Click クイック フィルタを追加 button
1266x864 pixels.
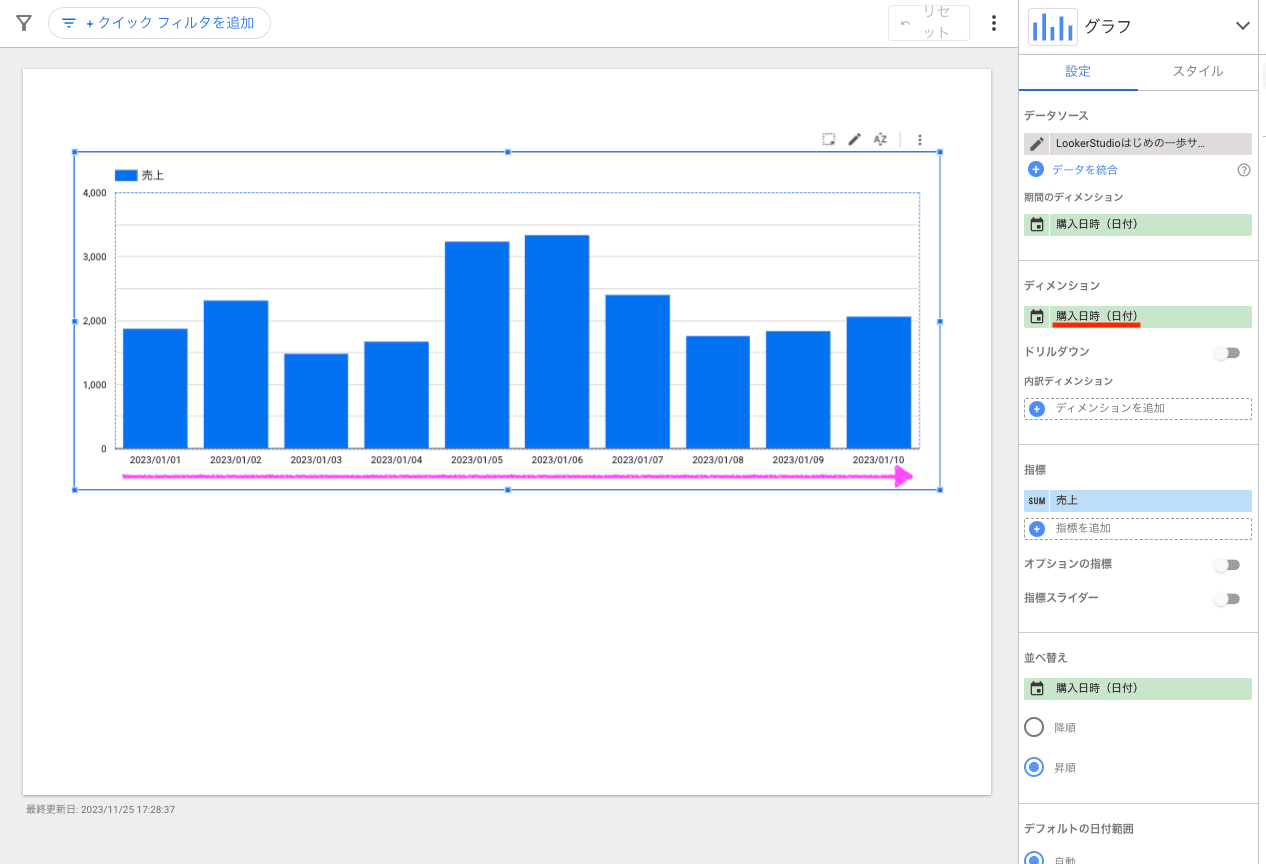159,23
